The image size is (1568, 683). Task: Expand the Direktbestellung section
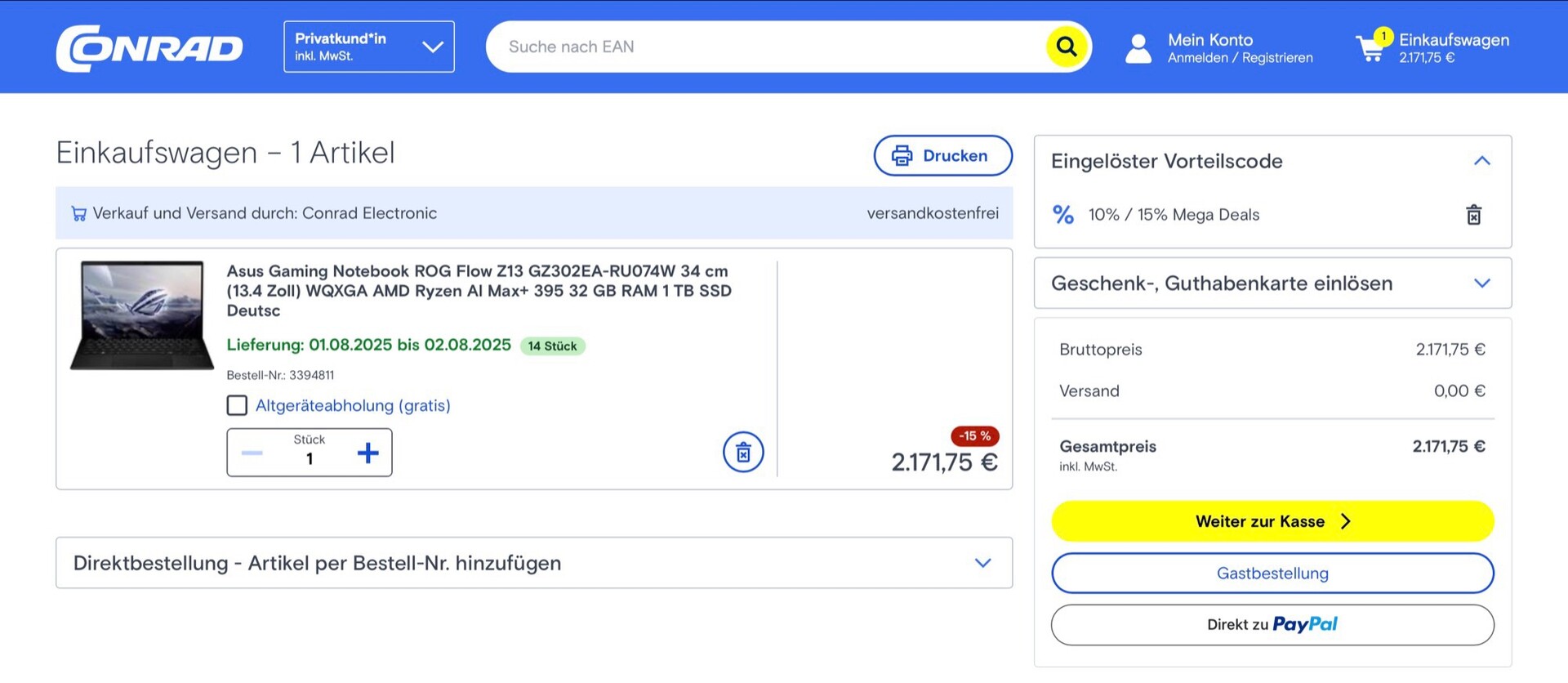tap(982, 563)
